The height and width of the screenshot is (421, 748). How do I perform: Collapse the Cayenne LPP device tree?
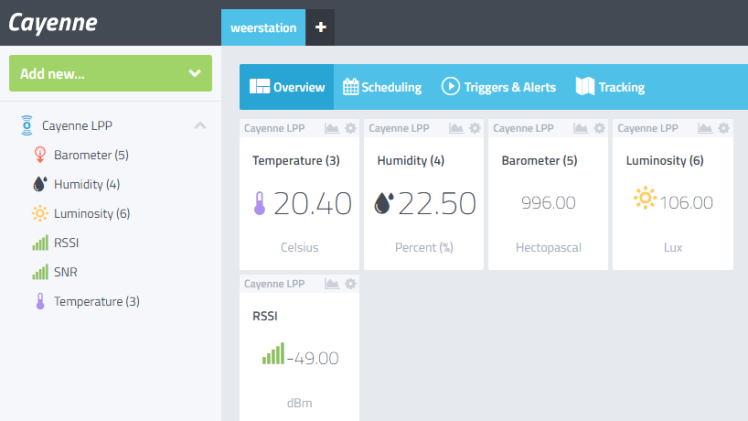click(200, 126)
